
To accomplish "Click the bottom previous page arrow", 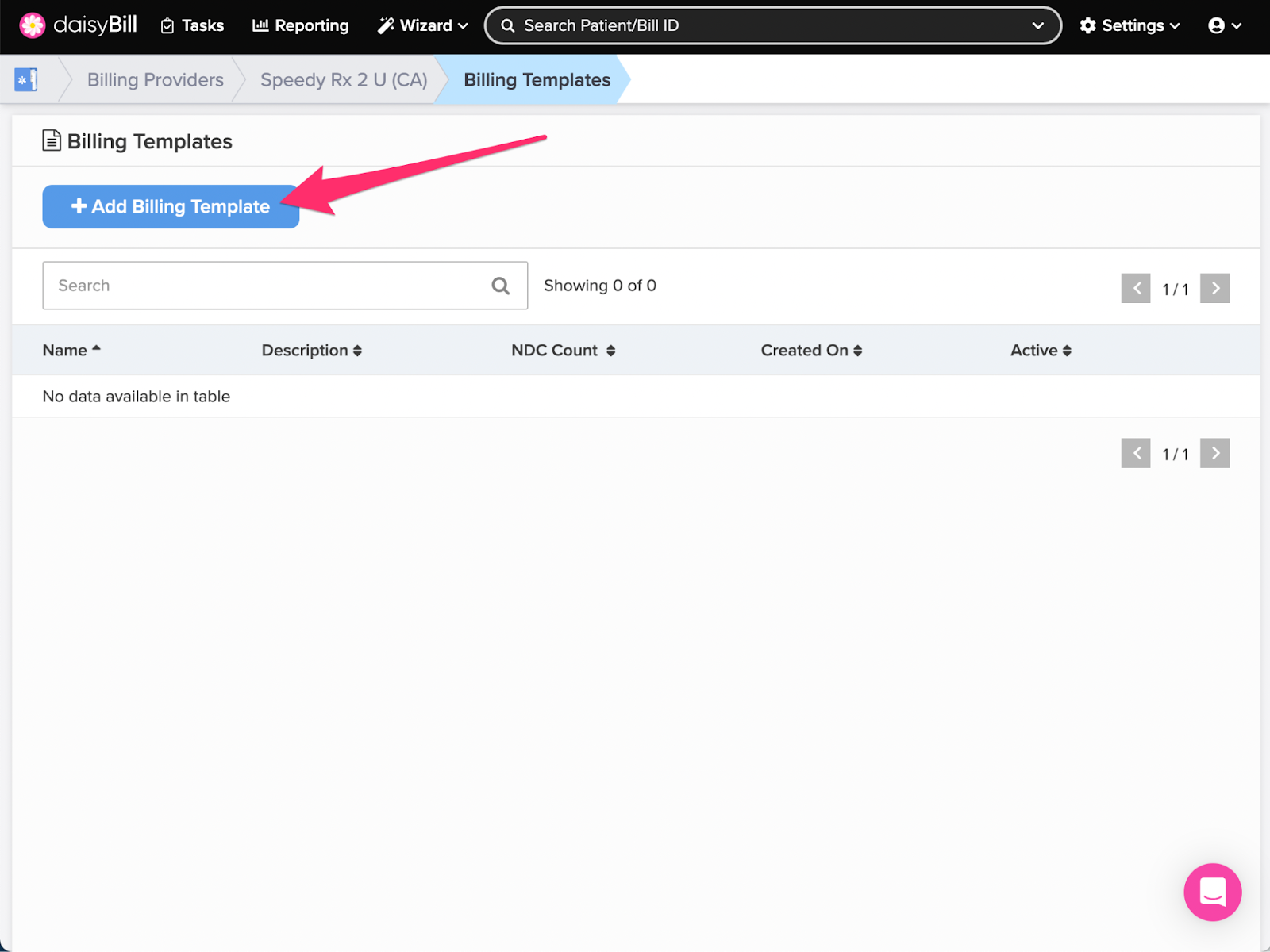I will tap(1136, 453).
